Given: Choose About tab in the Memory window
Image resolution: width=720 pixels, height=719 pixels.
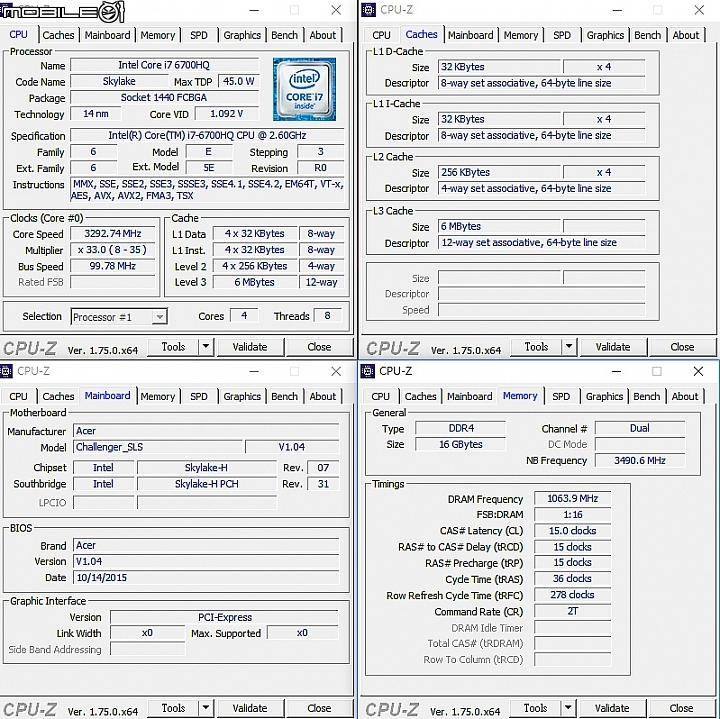Looking at the screenshot, I should 685,396.
